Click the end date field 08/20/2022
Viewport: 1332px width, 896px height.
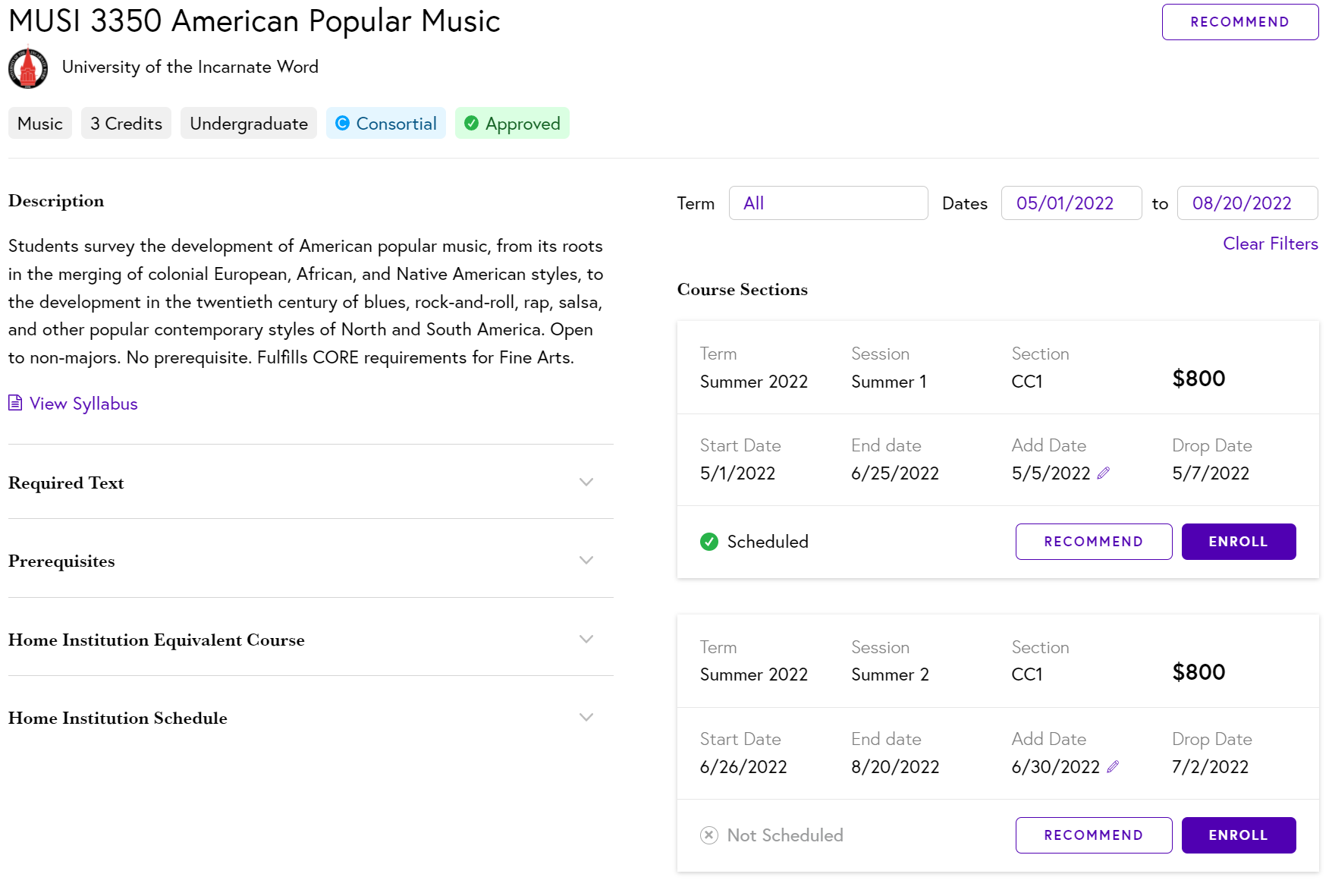pyautogui.click(x=1247, y=203)
